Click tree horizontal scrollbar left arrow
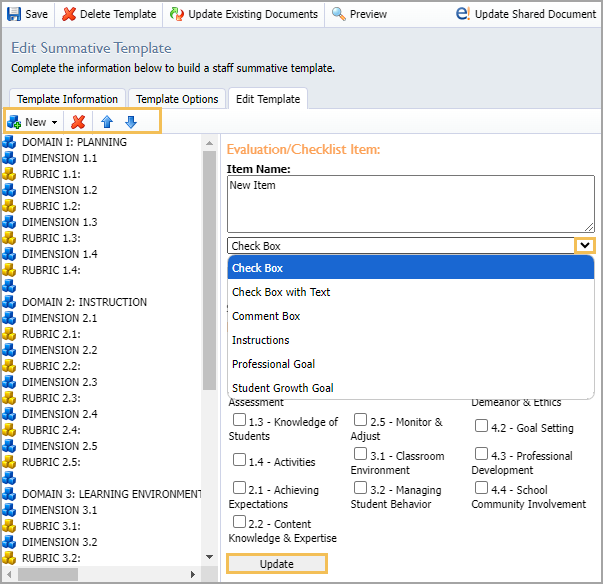Screen dimensions: 603x584 tap(9, 574)
